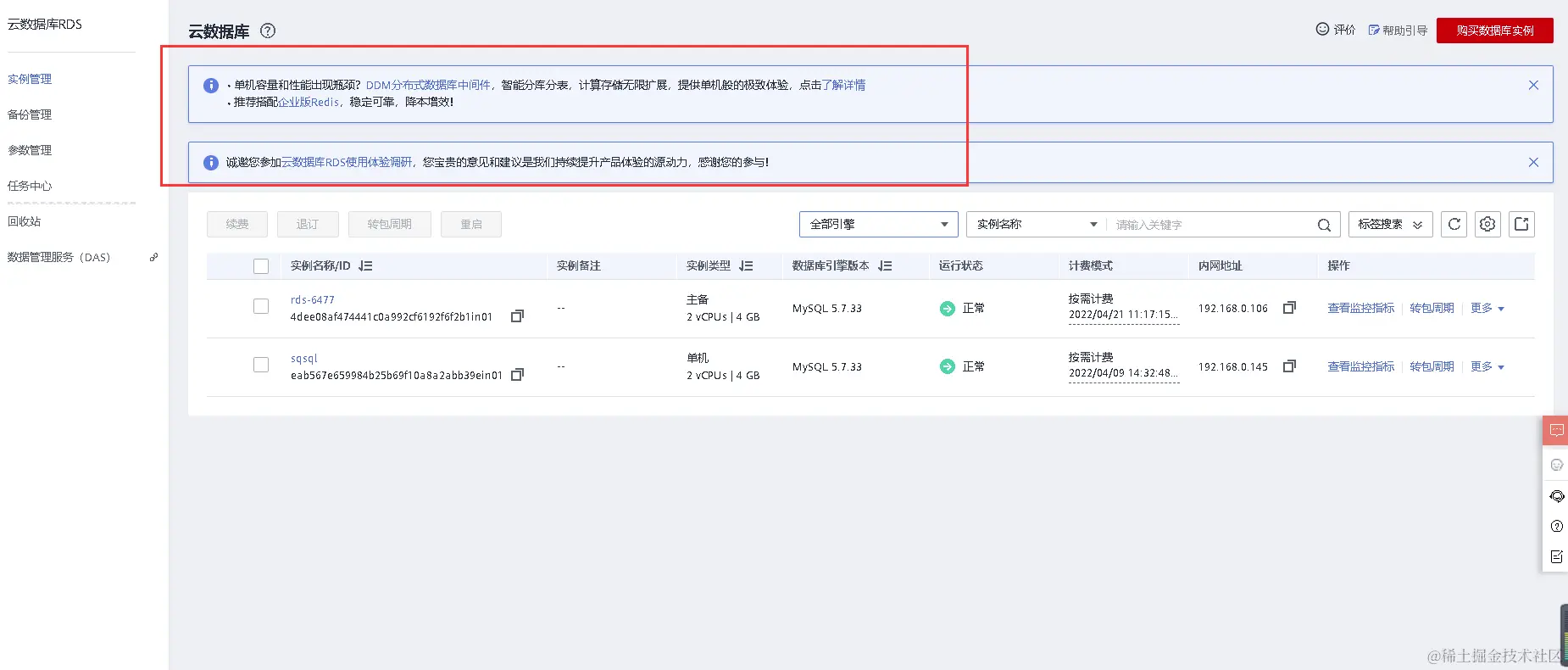Expand 更多 menu for sqsql
This screenshot has height=670, width=1568.
tap(1487, 366)
